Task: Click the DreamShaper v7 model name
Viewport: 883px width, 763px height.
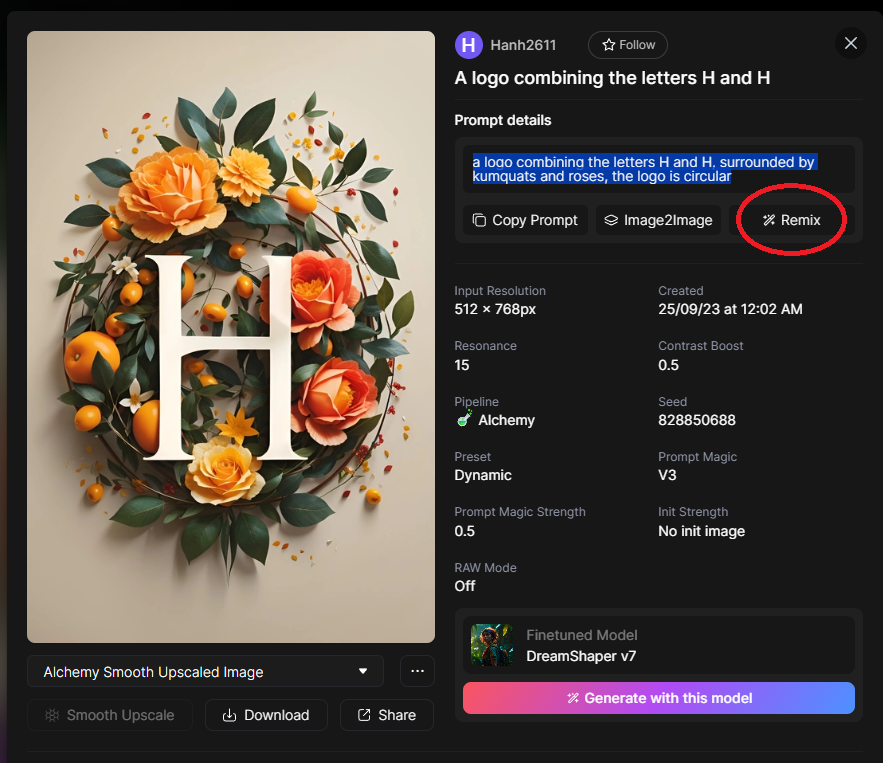Action: [581, 656]
